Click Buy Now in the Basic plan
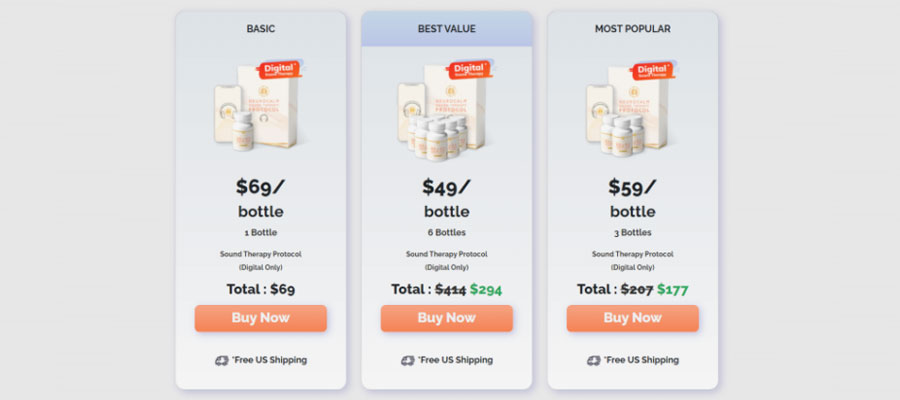Viewport: 900px width, 400px height. pos(261,318)
